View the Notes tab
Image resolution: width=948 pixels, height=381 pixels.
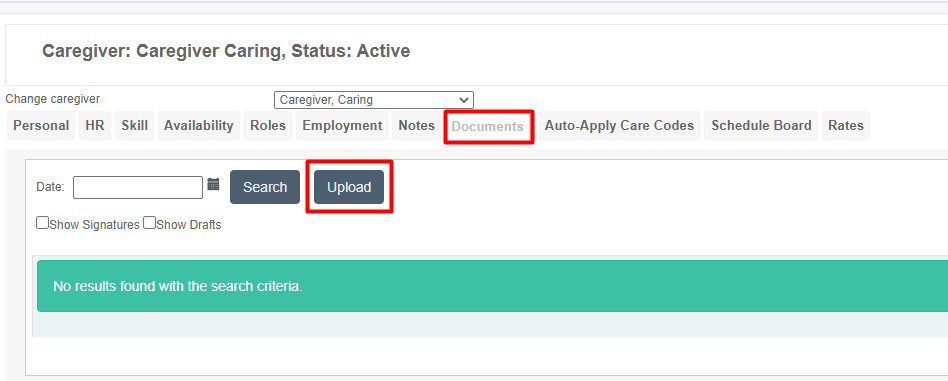point(417,126)
